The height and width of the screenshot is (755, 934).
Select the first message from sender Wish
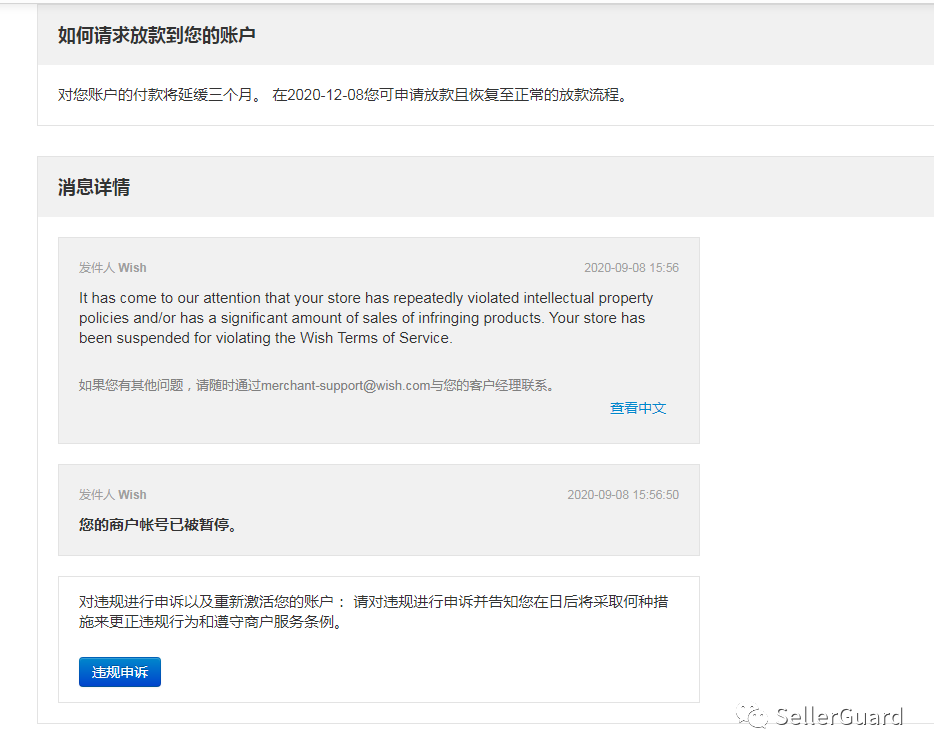pyautogui.click(x=378, y=340)
